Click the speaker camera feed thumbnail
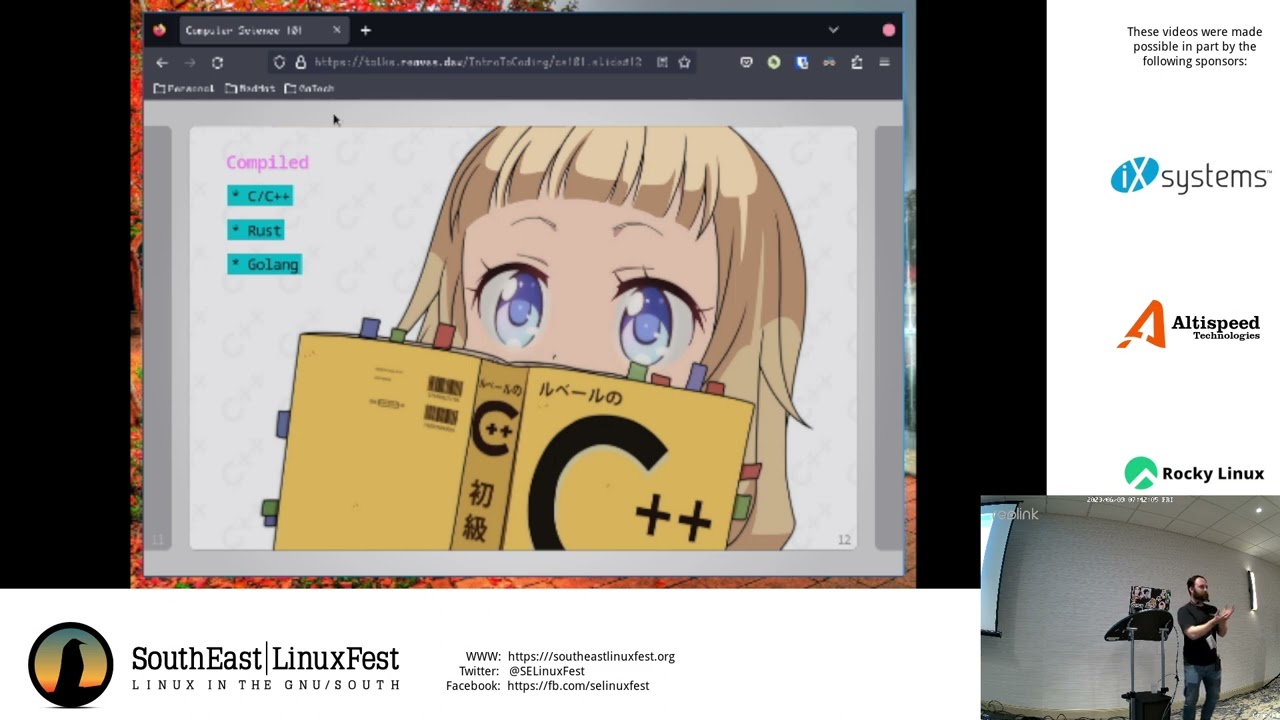This screenshot has height=720, width=1280. click(x=1130, y=608)
